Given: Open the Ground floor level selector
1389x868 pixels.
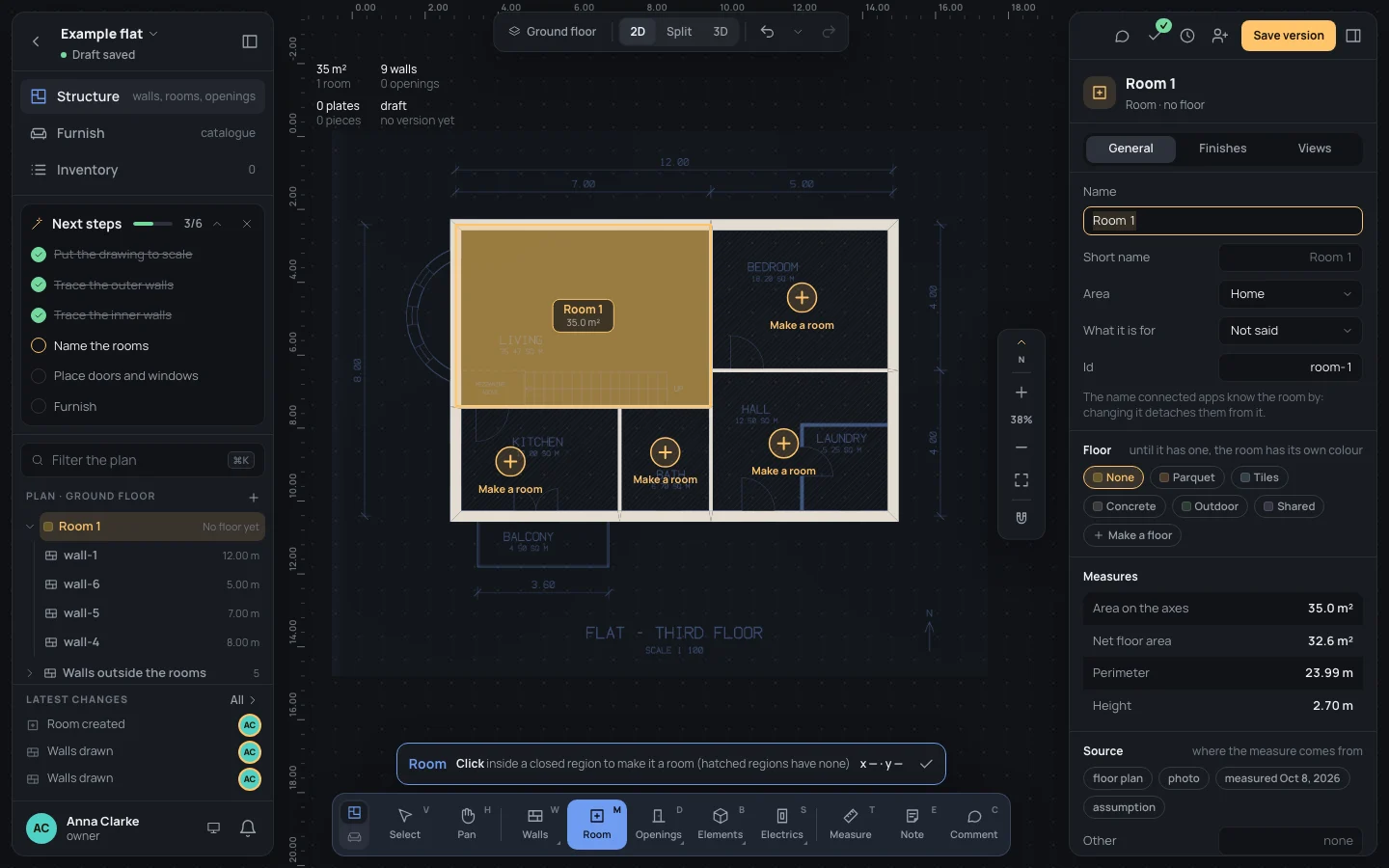Looking at the screenshot, I should (x=553, y=32).
